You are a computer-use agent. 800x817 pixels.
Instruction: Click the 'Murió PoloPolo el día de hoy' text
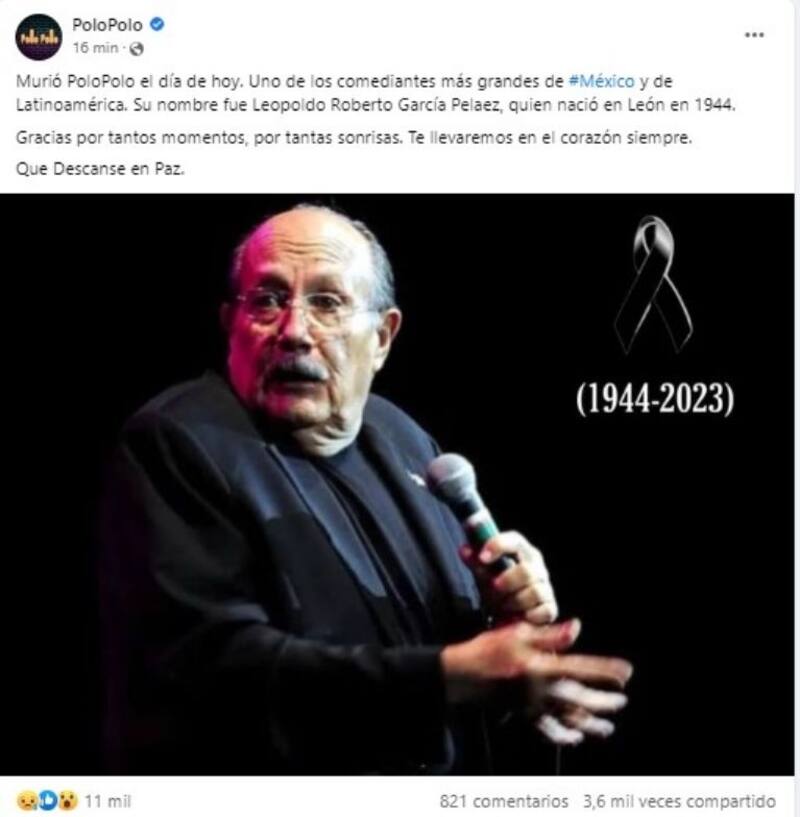tap(129, 81)
